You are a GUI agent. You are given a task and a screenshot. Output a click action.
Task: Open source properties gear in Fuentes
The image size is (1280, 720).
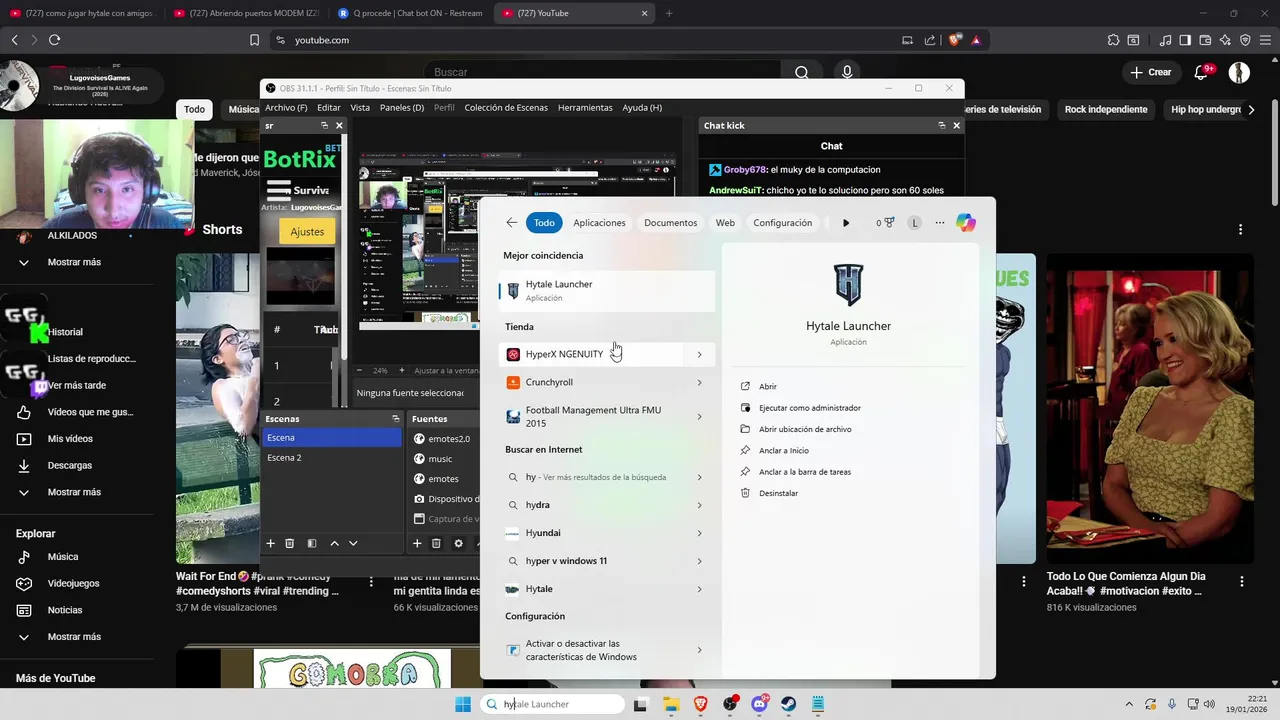click(x=458, y=543)
